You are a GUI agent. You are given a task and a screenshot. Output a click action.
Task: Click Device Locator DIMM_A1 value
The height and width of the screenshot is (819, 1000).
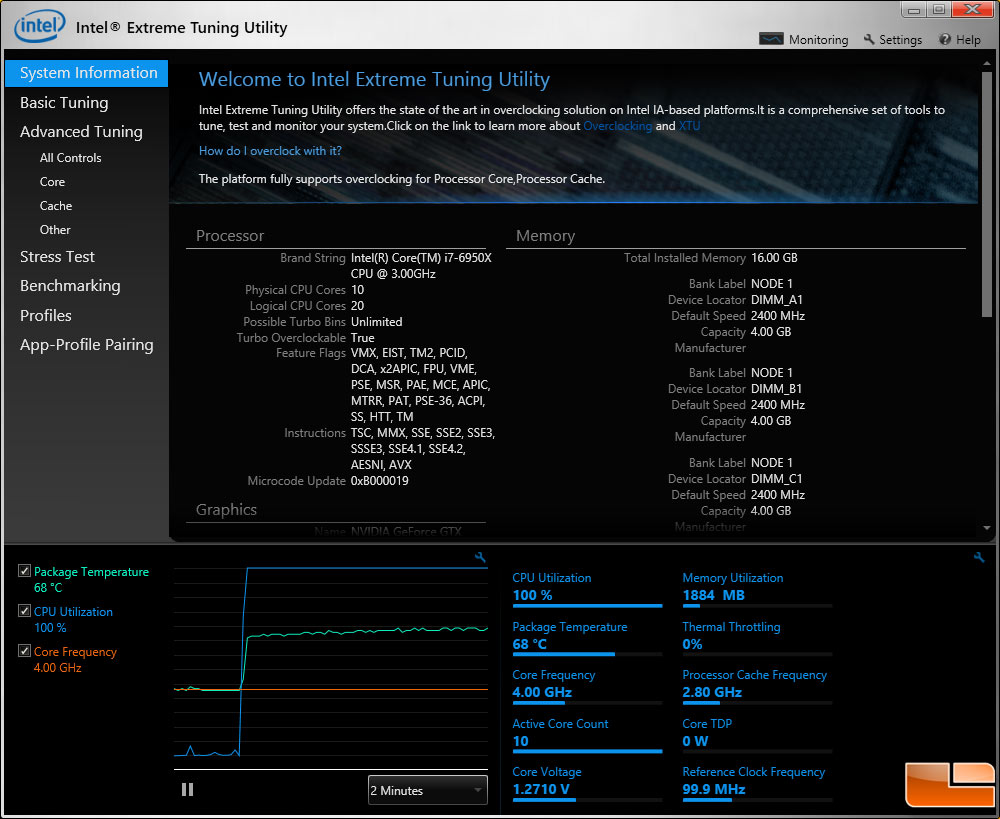coord(777,300)
